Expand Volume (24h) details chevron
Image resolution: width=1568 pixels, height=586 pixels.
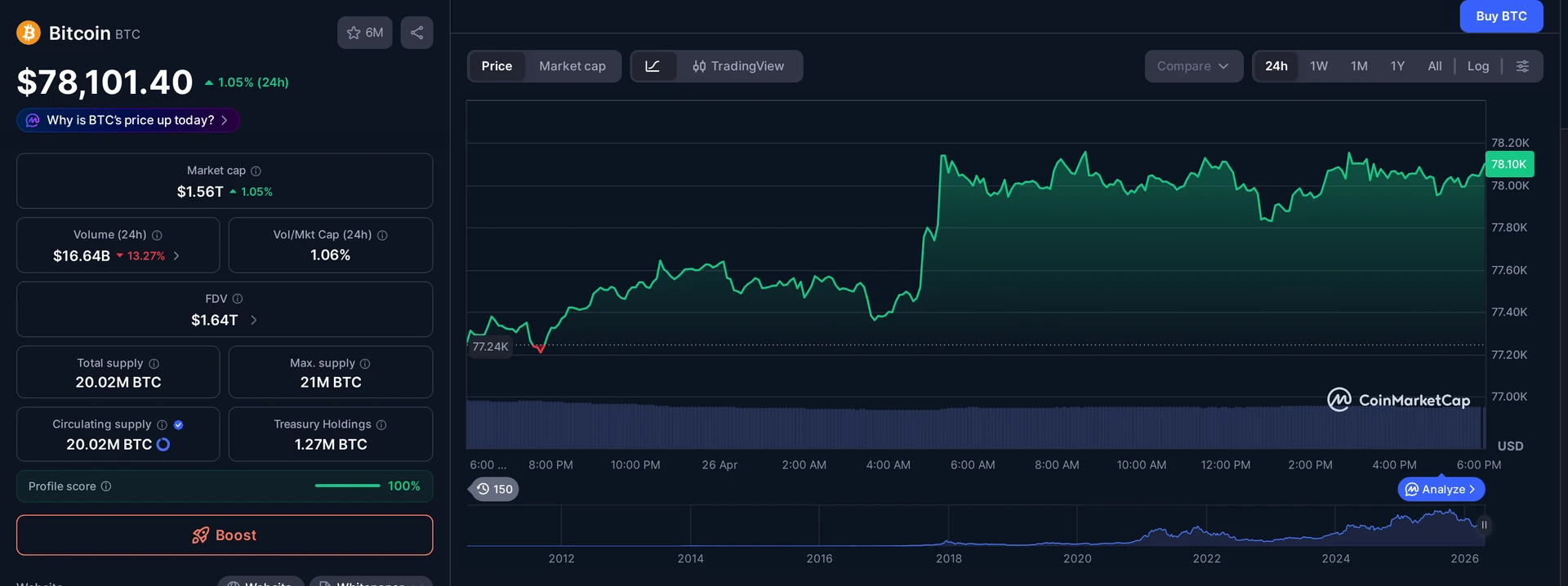point(176,255)
